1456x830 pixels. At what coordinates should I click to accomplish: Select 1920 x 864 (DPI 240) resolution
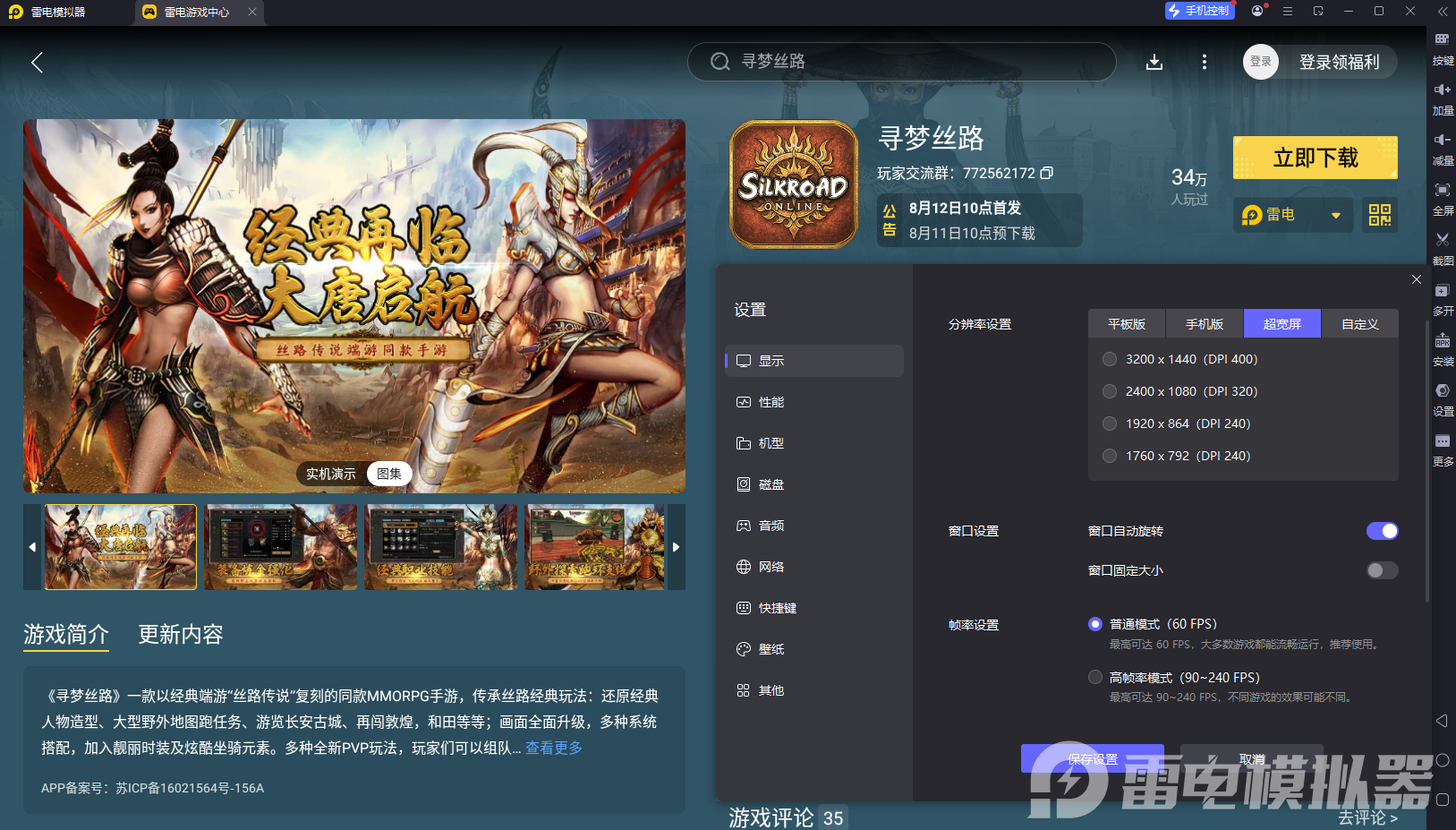[x=1110, y=424]
